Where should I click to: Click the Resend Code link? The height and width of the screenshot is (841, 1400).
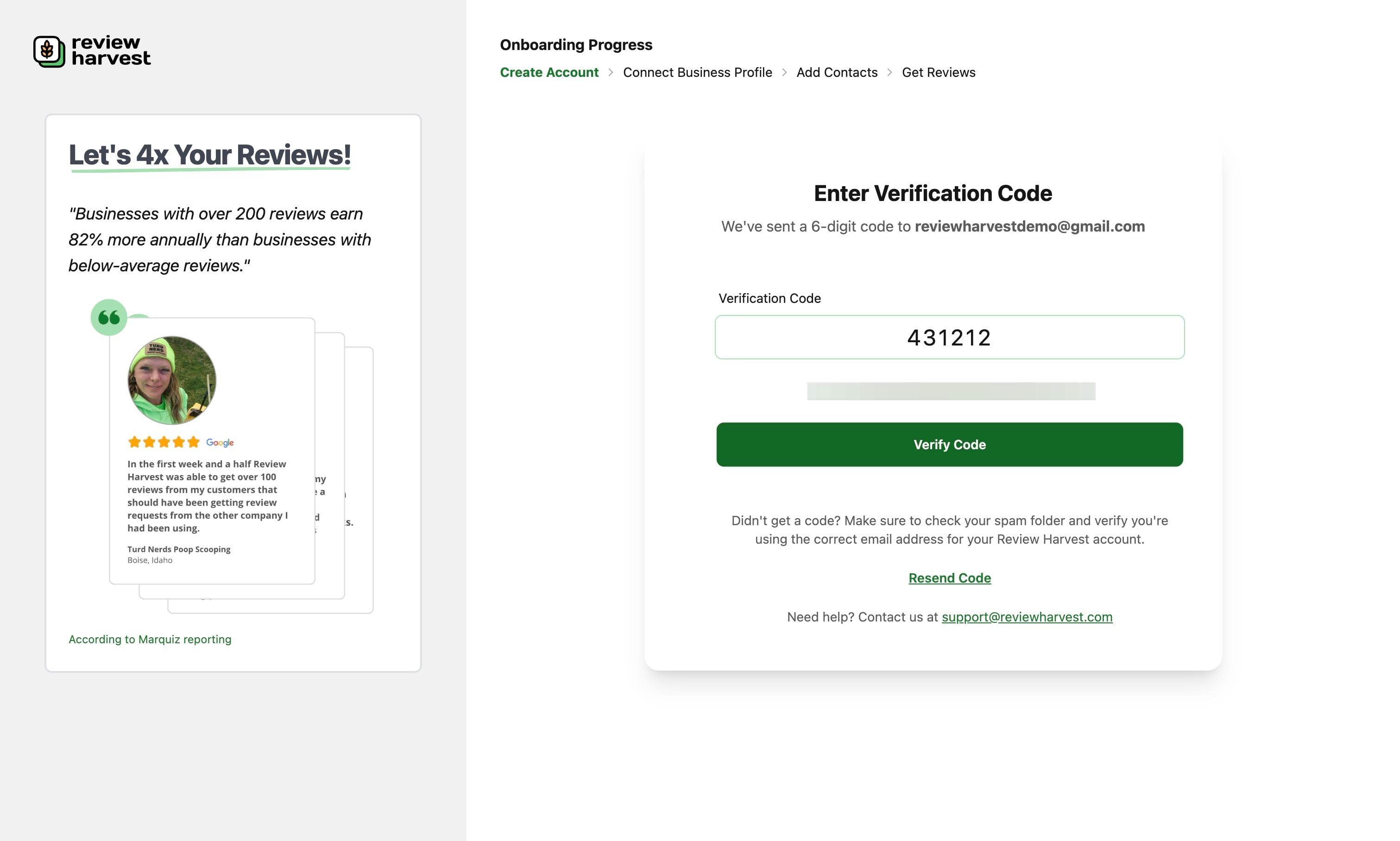[949, 578]
